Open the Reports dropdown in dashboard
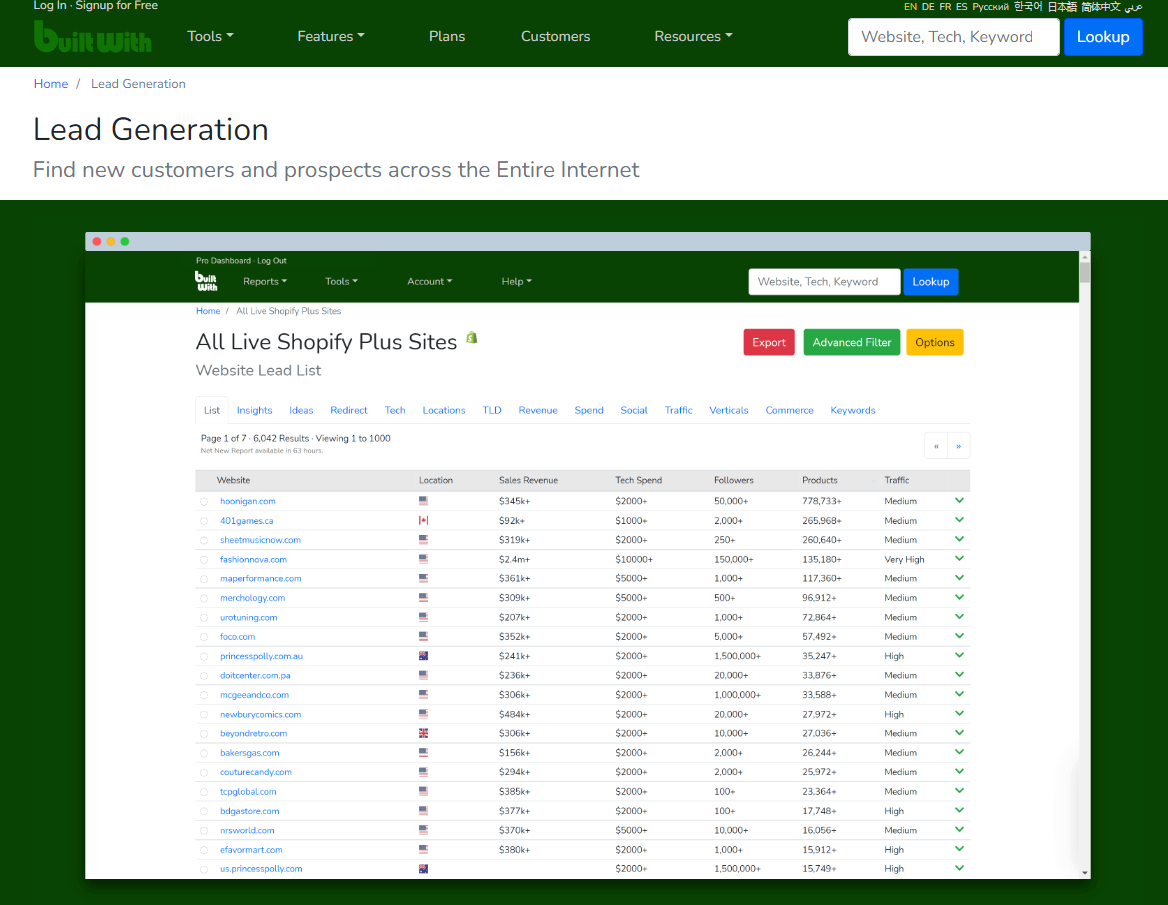1168x905 pixels. [264, 282]
